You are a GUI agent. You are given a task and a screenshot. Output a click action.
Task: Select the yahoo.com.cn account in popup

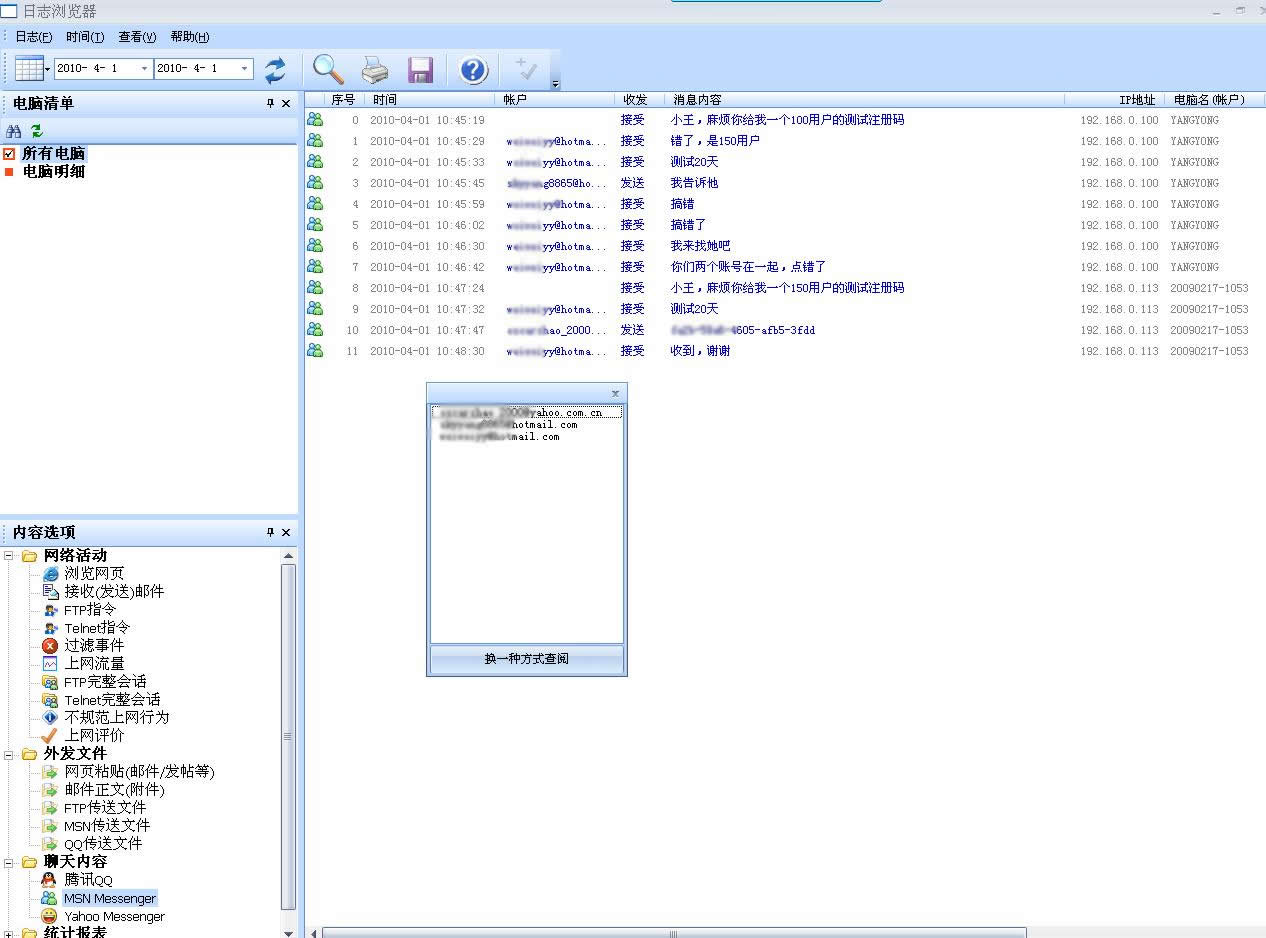pos(527,412)
